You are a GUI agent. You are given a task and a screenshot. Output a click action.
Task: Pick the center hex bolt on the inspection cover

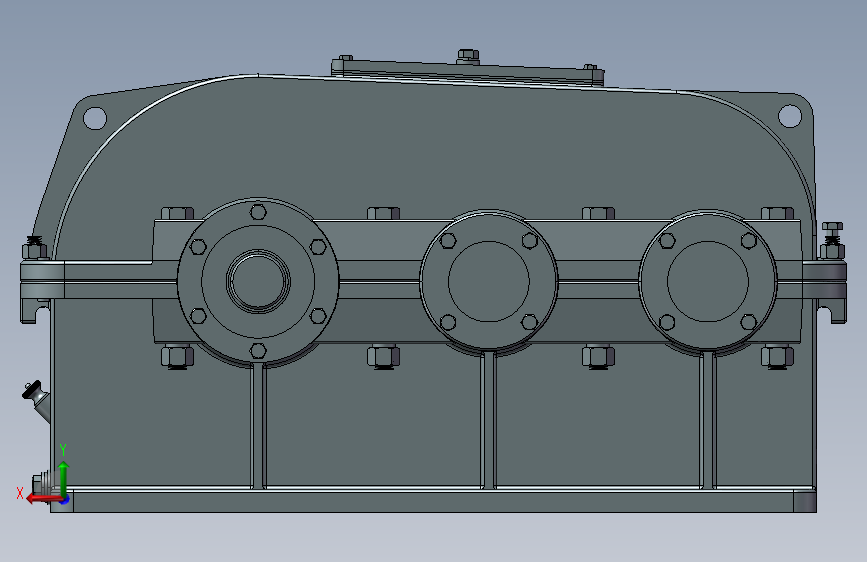pos(468,56)
